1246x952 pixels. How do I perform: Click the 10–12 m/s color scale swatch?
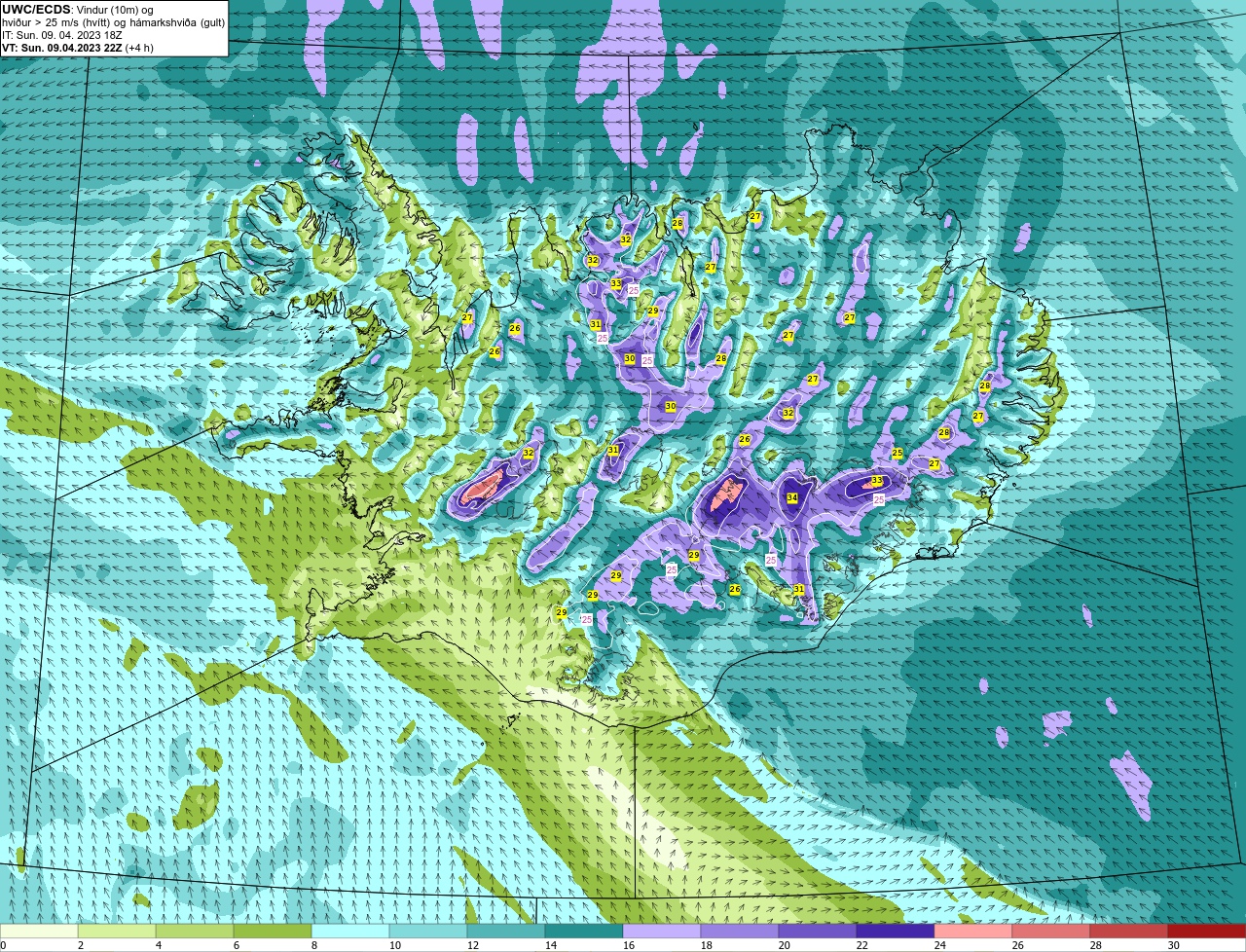[x=428, y=932]
